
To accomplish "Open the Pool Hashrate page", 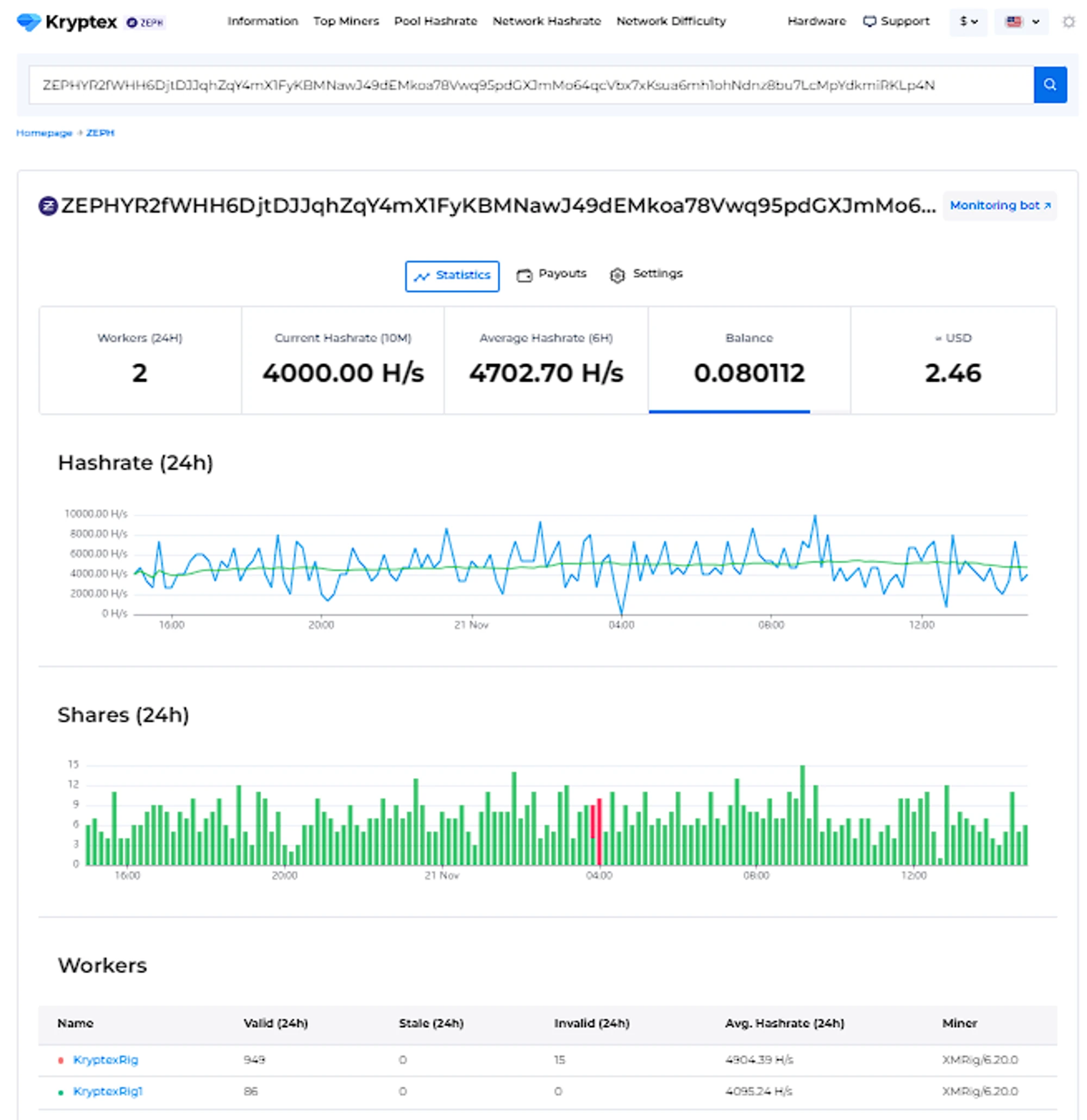I will tap(435, 21).
